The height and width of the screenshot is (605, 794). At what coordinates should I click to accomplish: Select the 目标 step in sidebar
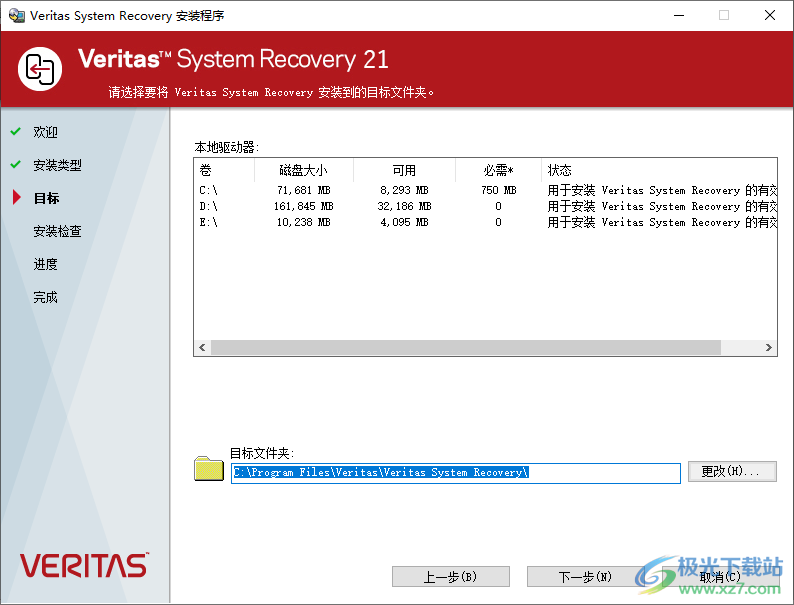[46, 198]
